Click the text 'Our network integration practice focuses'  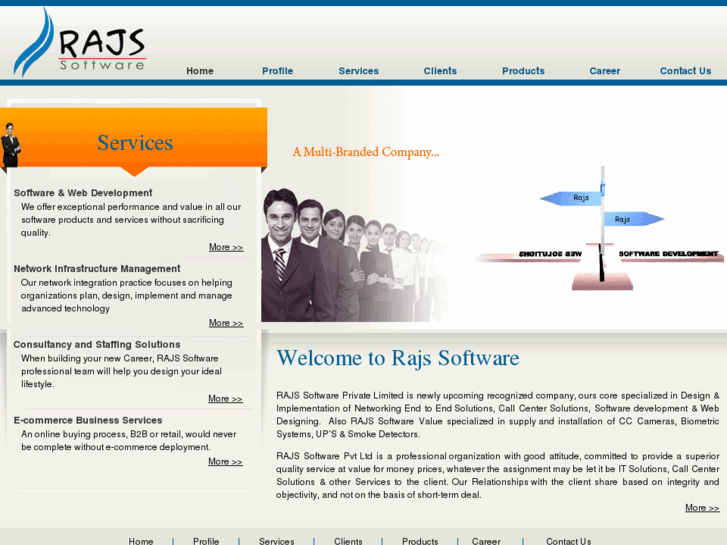point(127,295)
